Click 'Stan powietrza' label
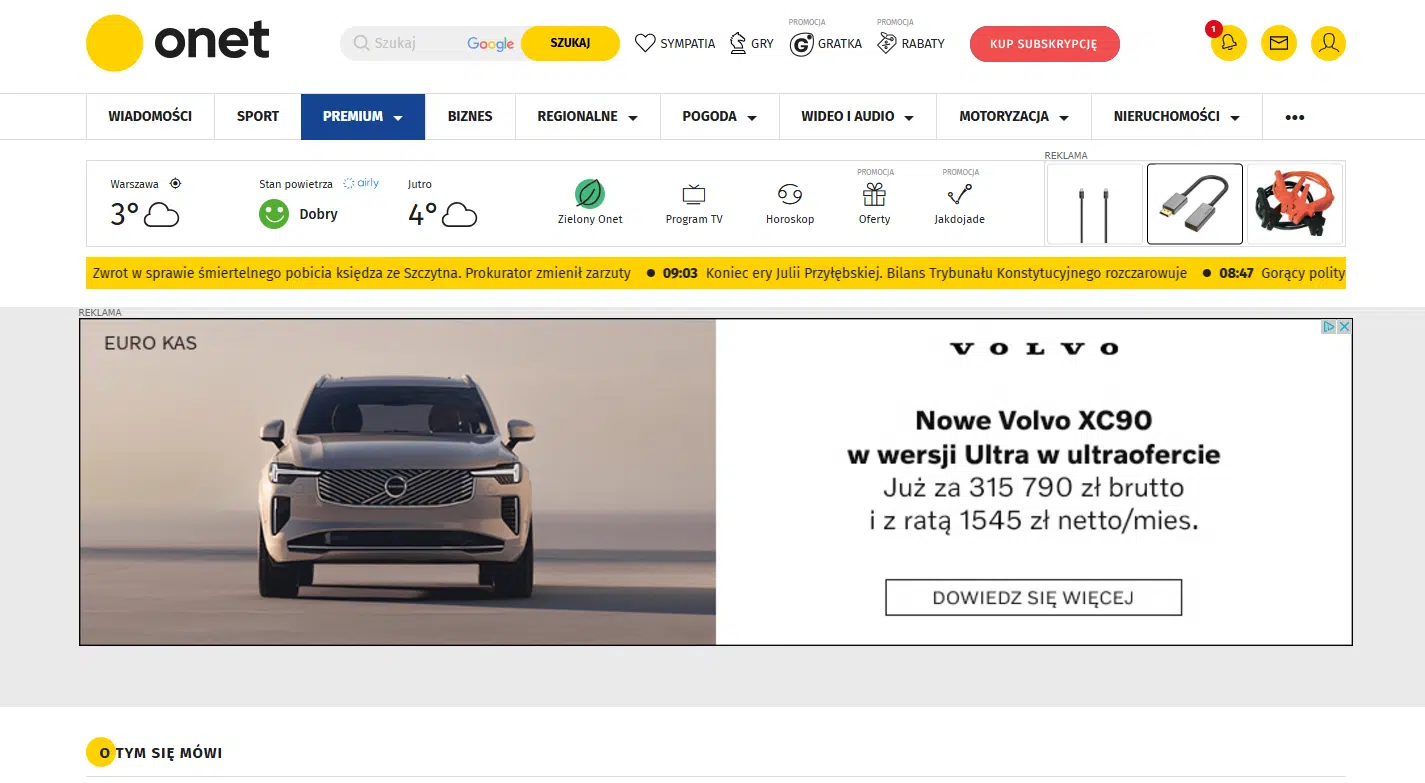 (296, 184)
